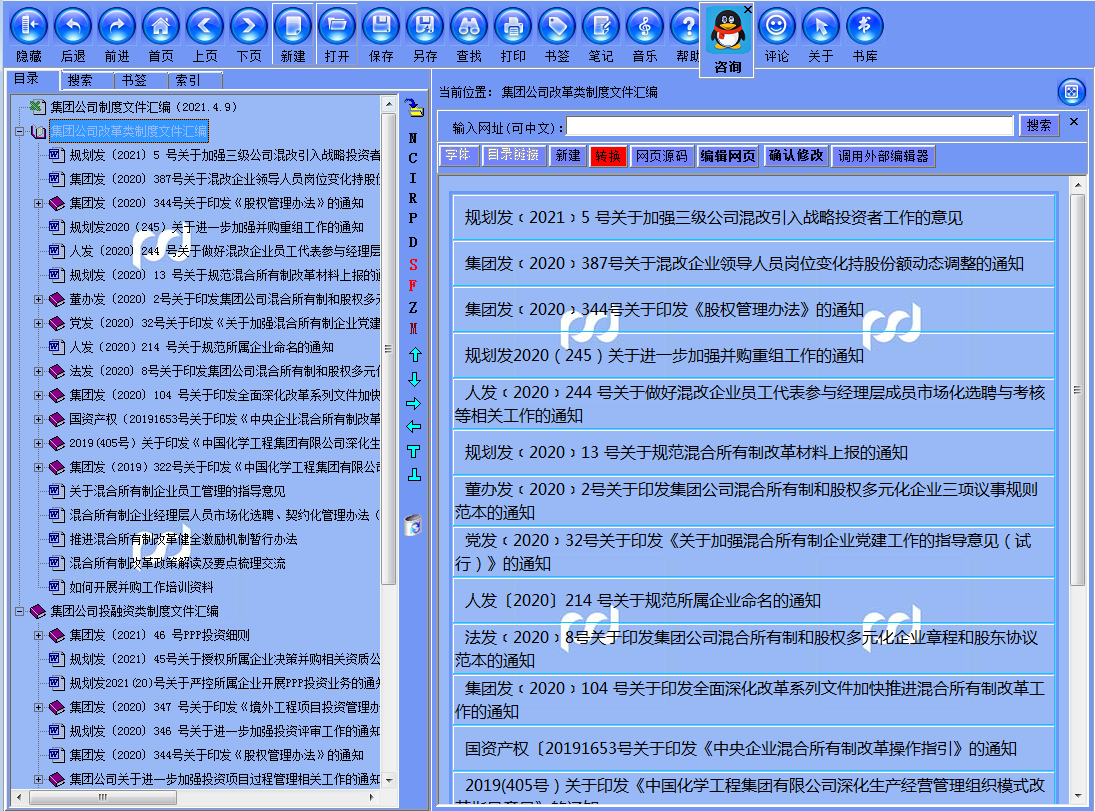Click the up arrow in vertical strip
Viewport: 1095px width, 811px height.
coord(414,355)
